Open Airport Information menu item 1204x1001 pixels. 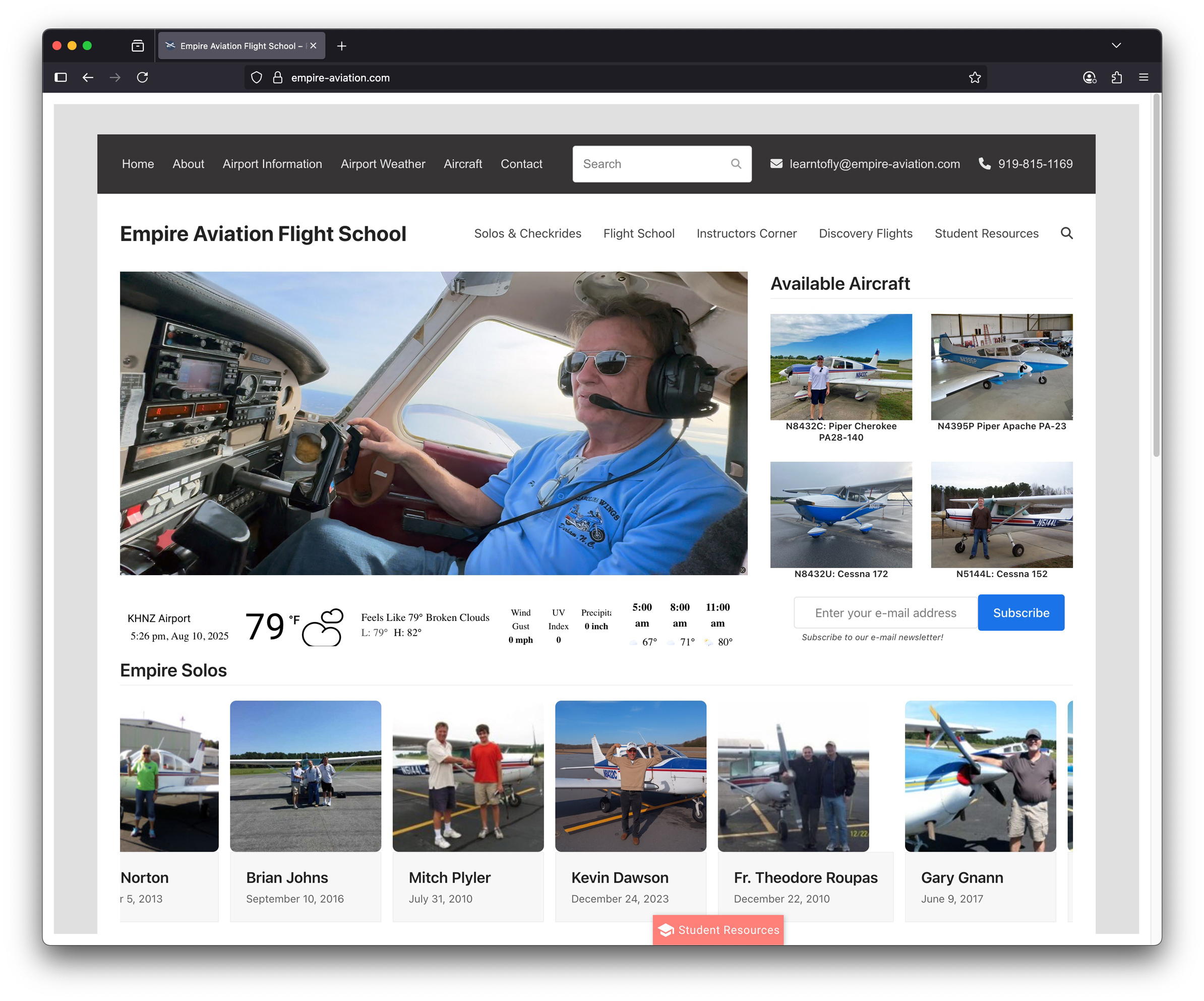point(272,164)
